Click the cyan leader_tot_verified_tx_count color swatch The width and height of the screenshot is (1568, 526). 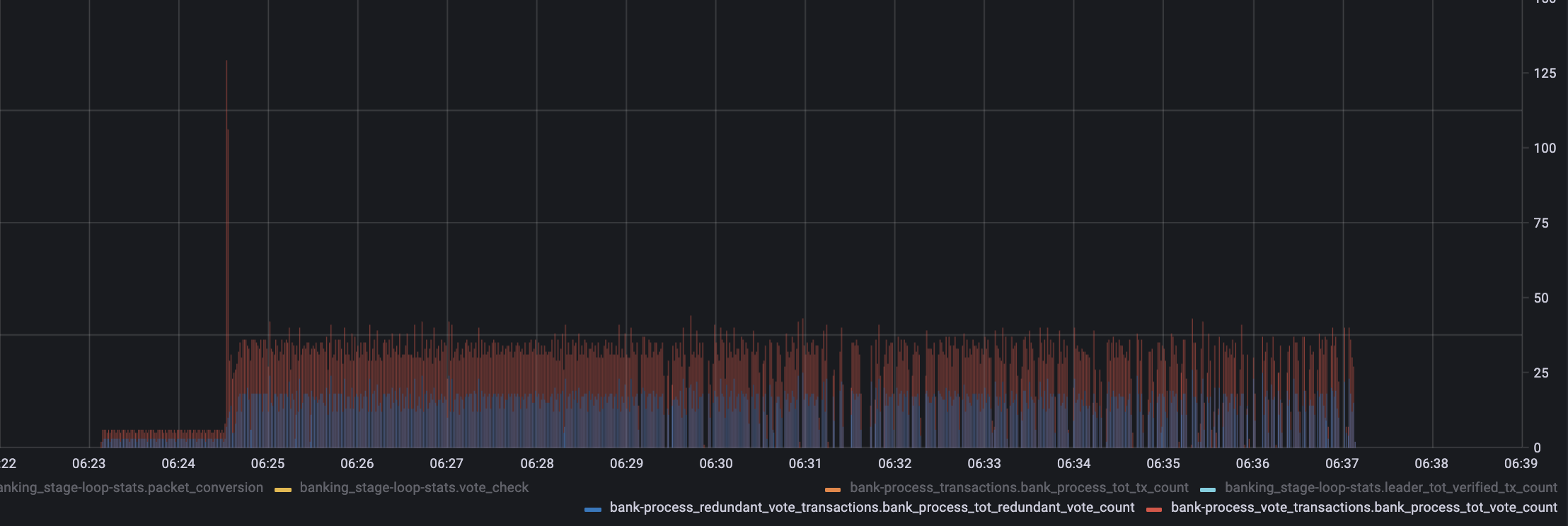click(x=1208, y=489)
